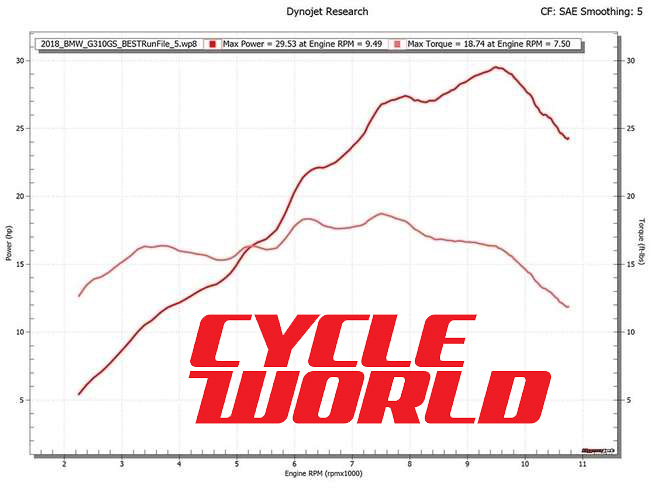Viewport: 655px width, 491px height.
Task: Click the light red Max Torque legend swatch
Action: pyautogui.click(x=399, y=45)
